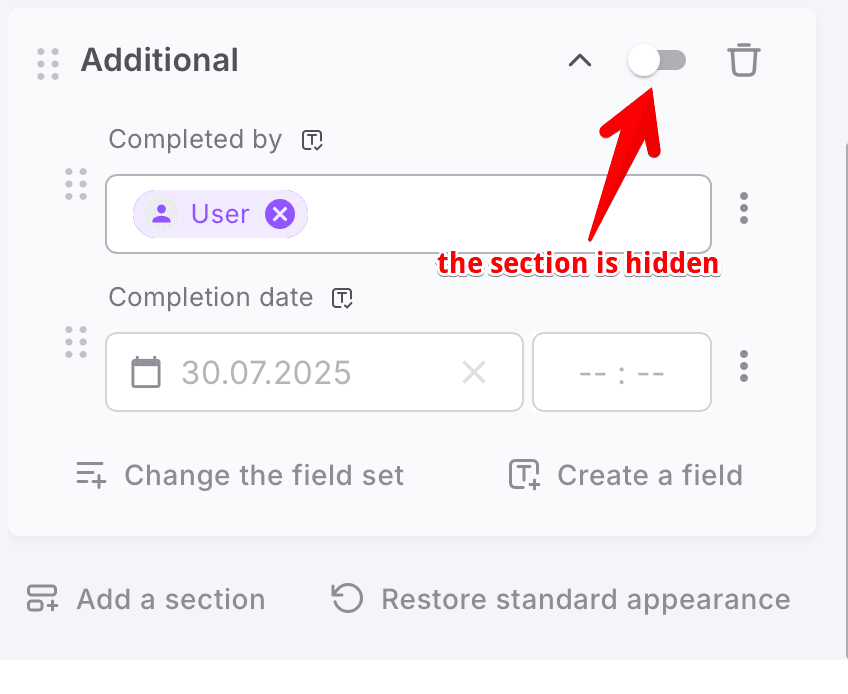Click Create a field
This screenshot has width=848, height=694.
coord(626,475)
